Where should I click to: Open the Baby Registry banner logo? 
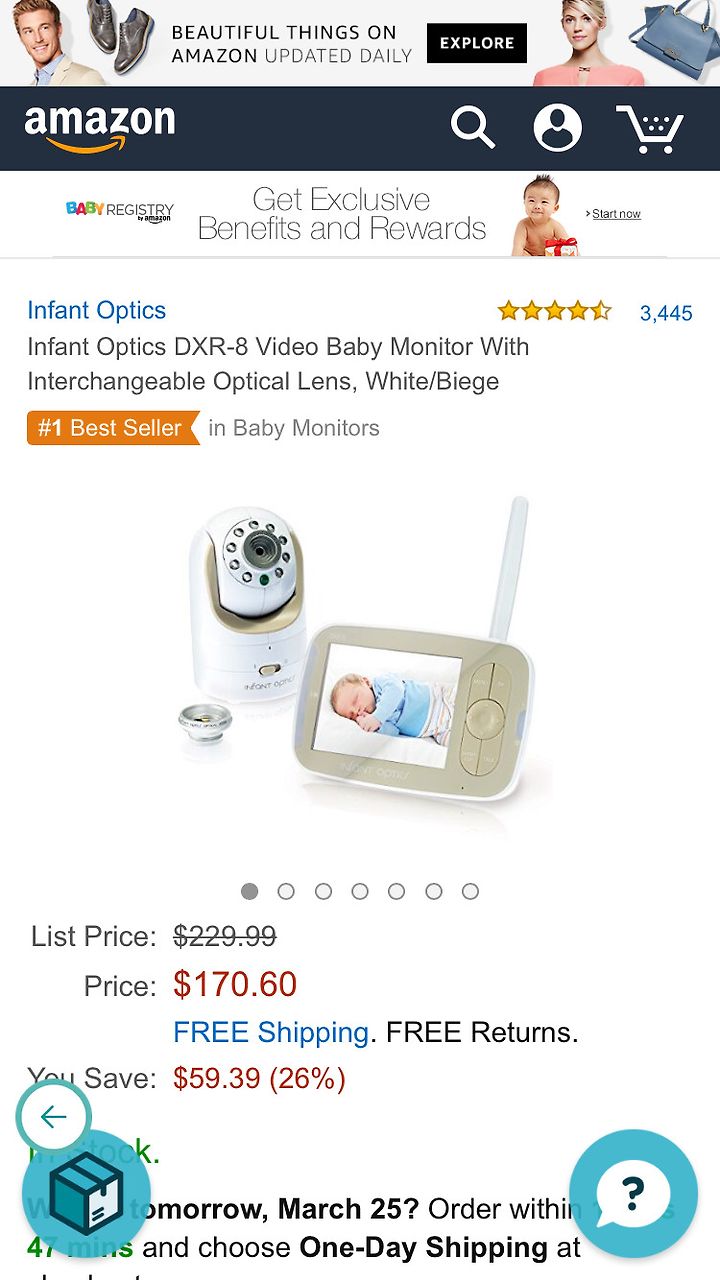click(120, 211)
